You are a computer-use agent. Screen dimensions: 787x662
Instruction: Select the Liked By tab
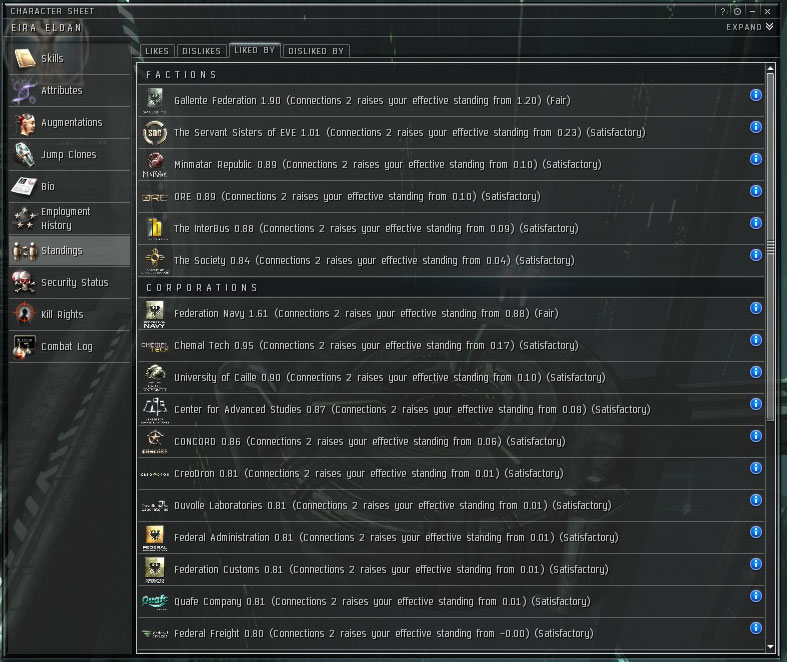point(254,50)
